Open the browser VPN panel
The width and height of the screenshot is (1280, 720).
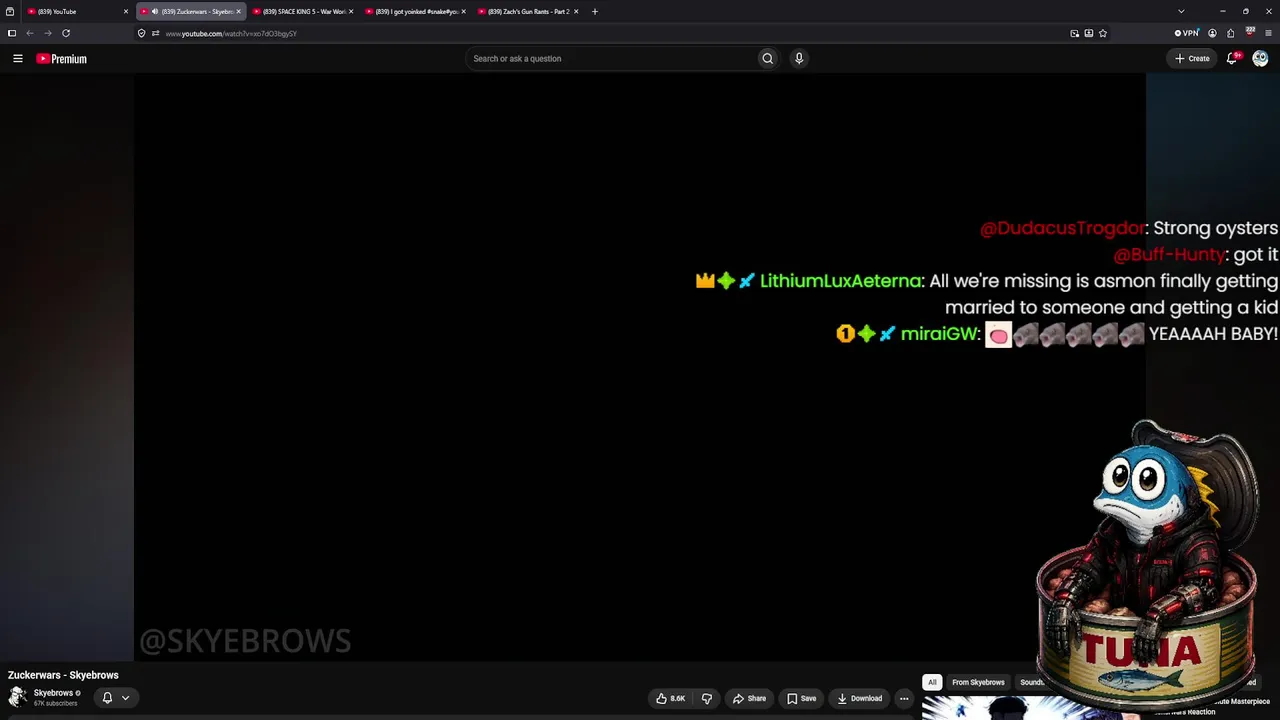point(1186,33)
